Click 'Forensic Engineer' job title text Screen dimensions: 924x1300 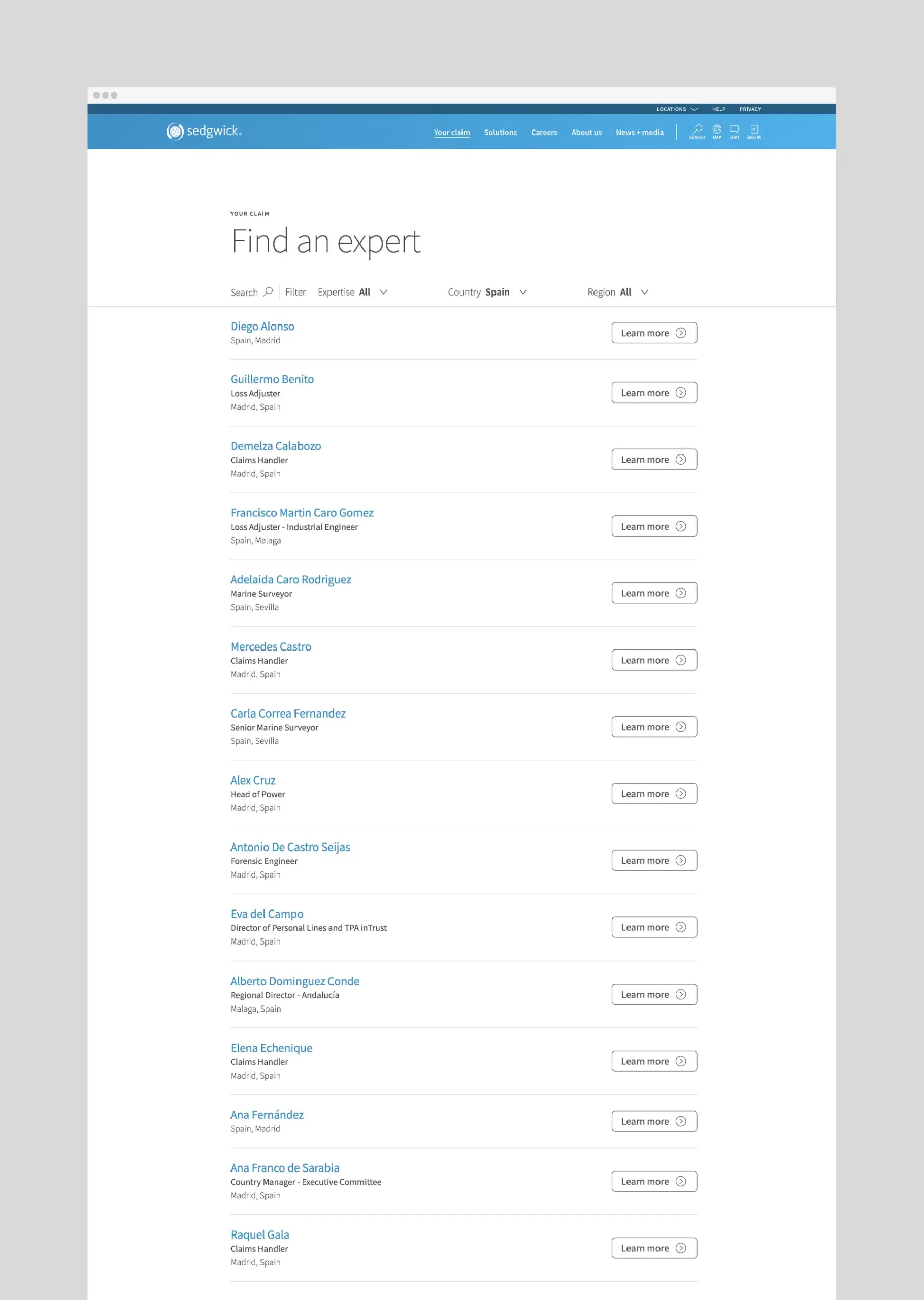pos(264,861)
